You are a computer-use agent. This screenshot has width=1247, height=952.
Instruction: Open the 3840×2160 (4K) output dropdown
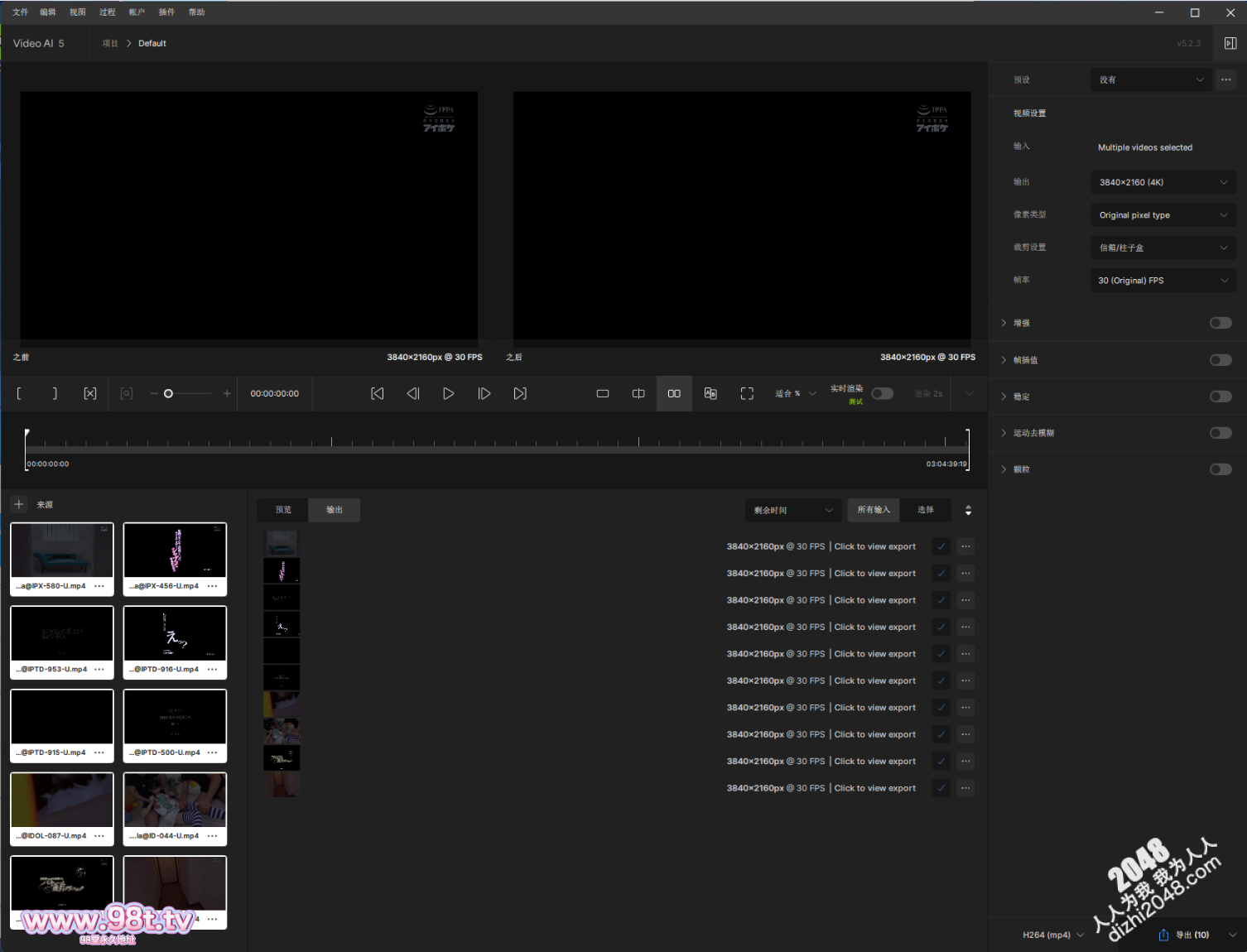pyautogui.click(x=1163, y=182)
